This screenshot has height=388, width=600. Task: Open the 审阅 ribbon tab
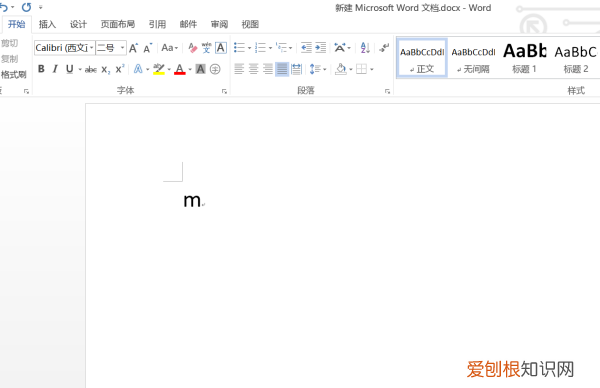click(x=219, y=24)
